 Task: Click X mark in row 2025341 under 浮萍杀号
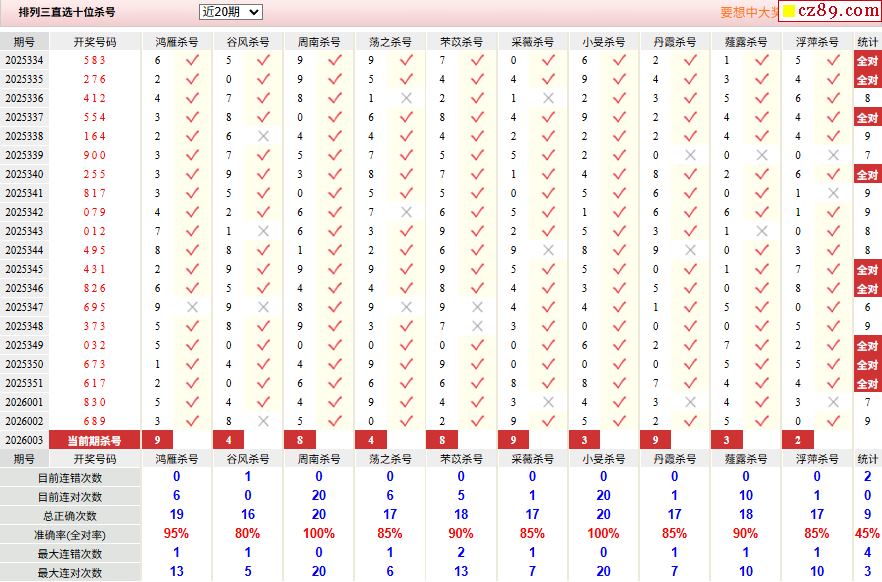coord(834,193)
